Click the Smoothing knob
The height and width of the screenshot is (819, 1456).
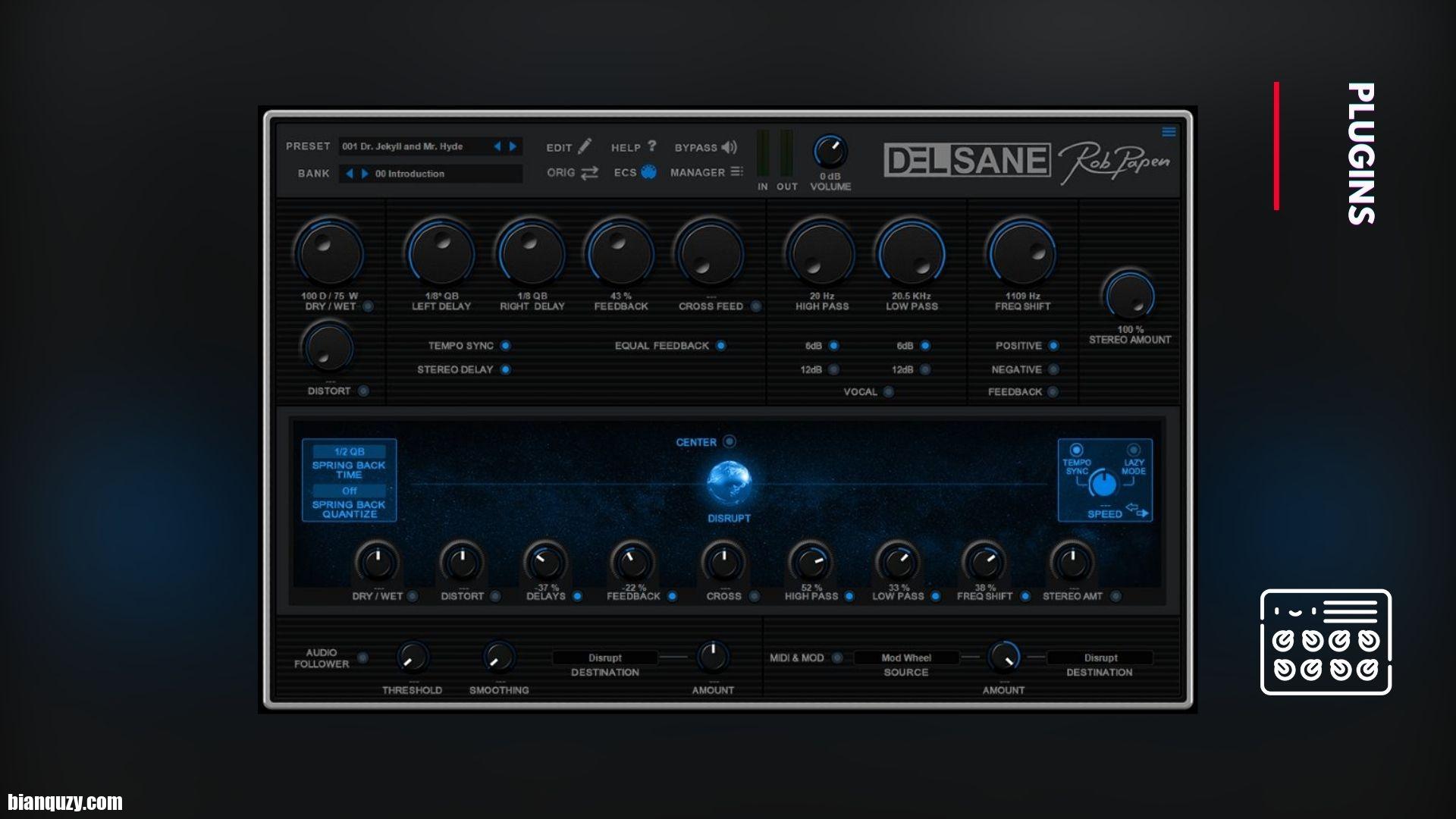499,657
